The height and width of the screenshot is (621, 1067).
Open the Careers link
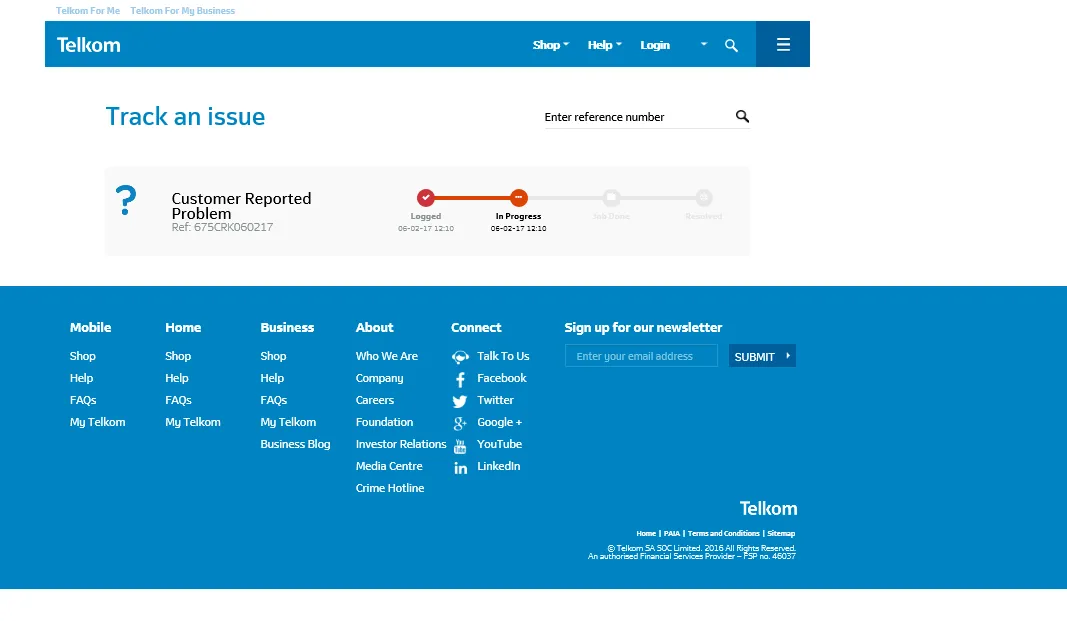(x=374, y=400)
